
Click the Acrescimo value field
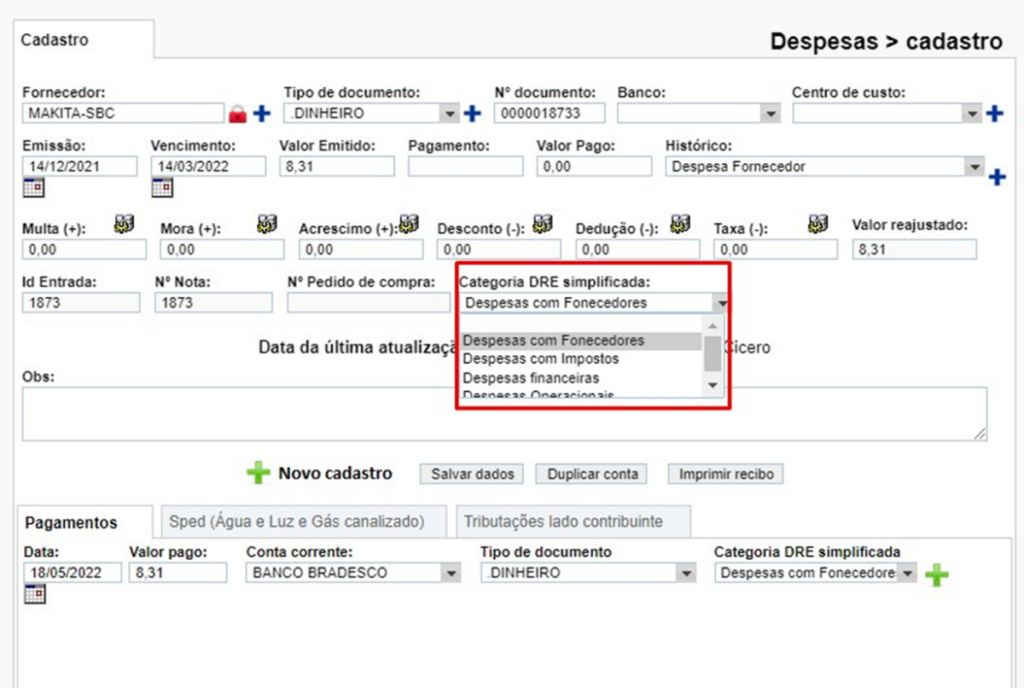361,250
